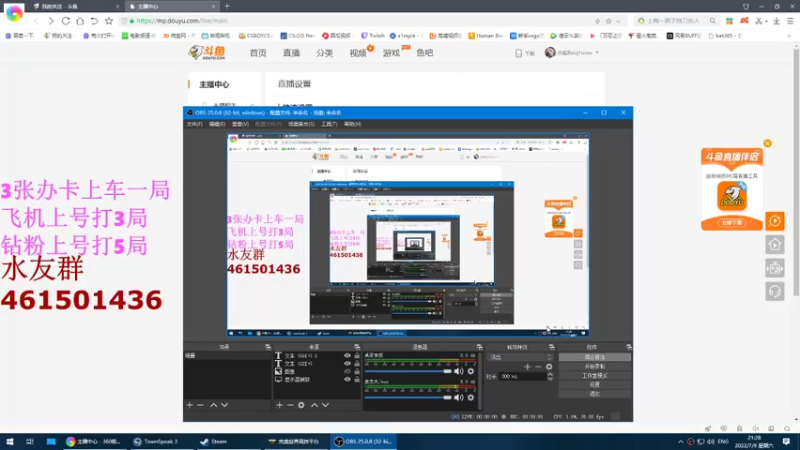Toggle visibility of the display capture source
Screen dimensions: 800x450
tap(347, 380)
